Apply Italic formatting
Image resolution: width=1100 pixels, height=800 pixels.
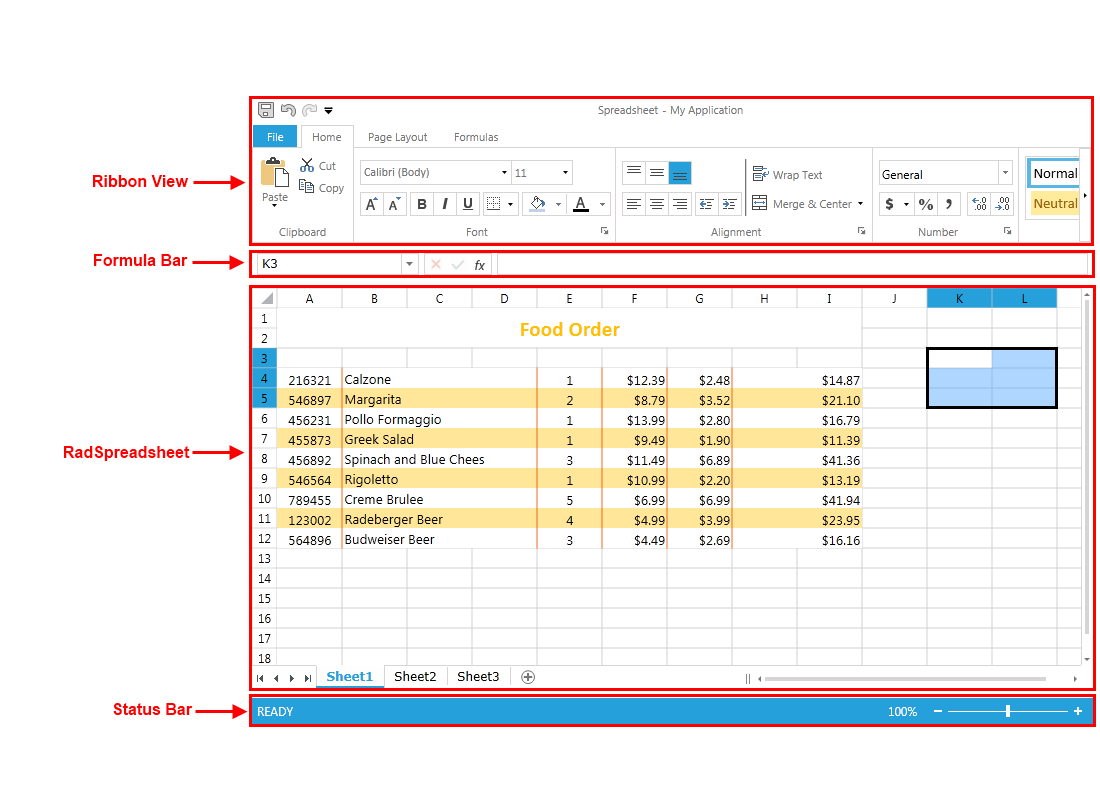pos(445,203)
